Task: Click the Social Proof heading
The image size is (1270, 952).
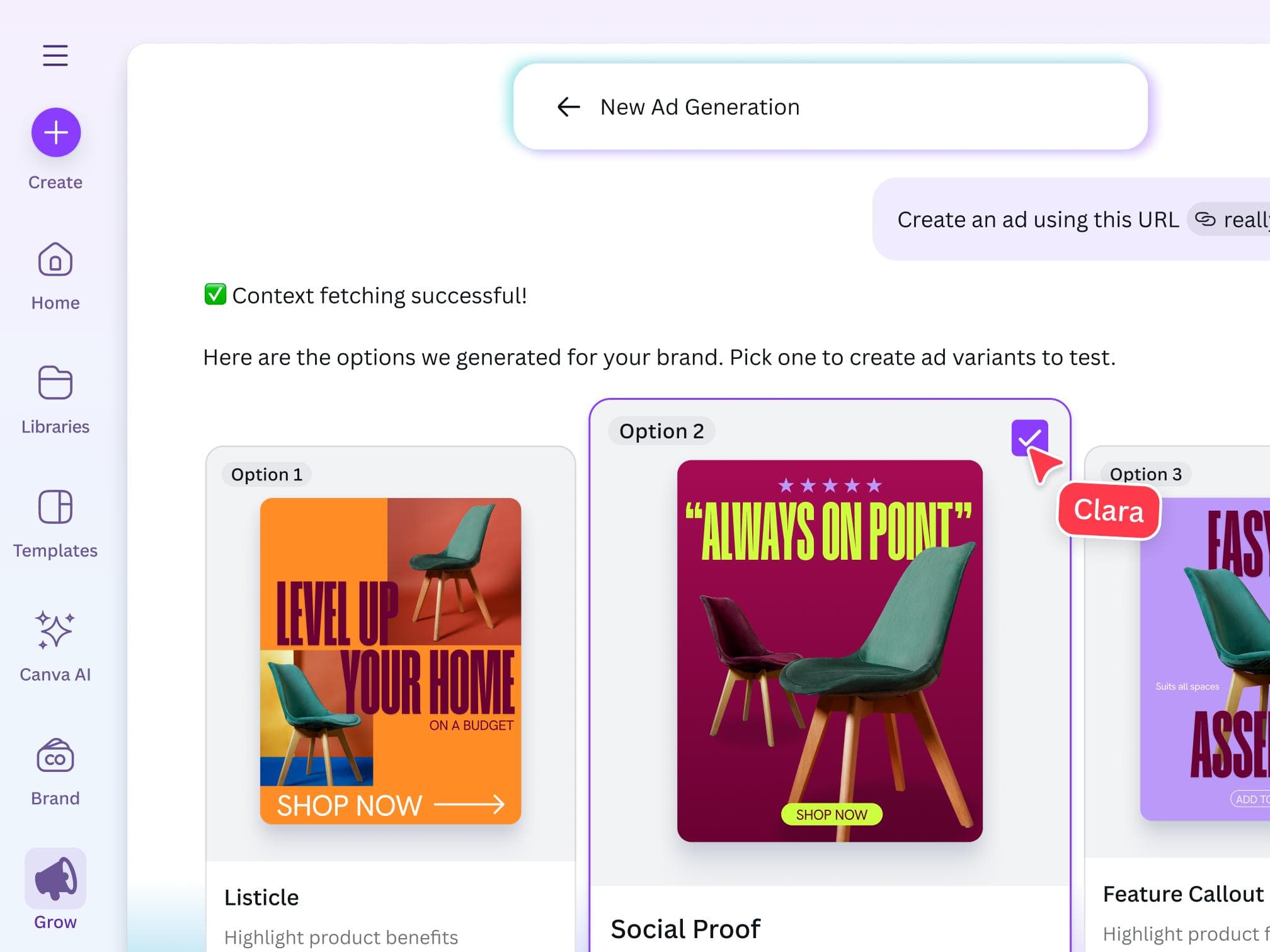Action: click(x=685, y=929)
